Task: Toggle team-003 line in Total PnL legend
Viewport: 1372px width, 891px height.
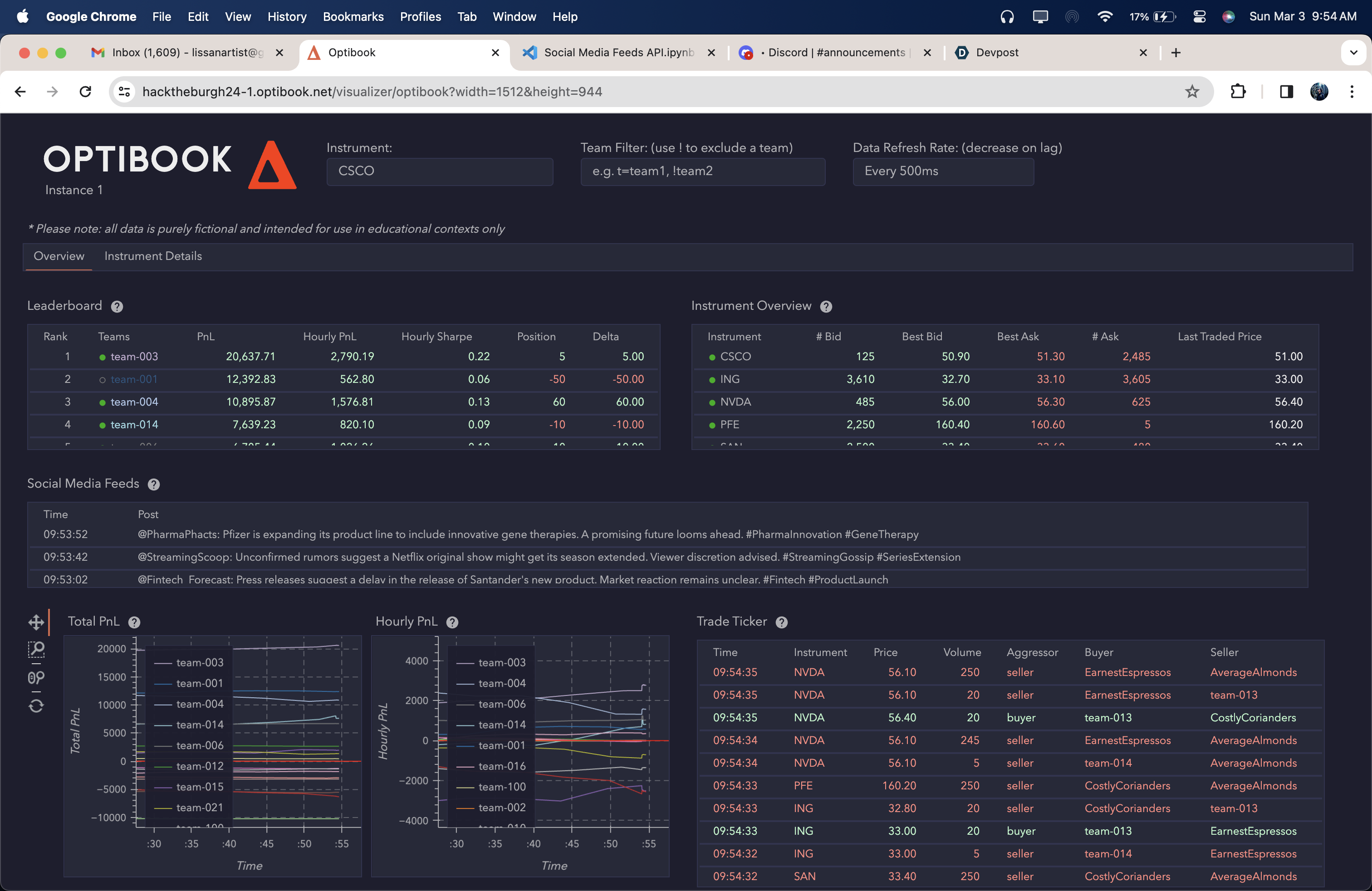Action: click(199, 663)
